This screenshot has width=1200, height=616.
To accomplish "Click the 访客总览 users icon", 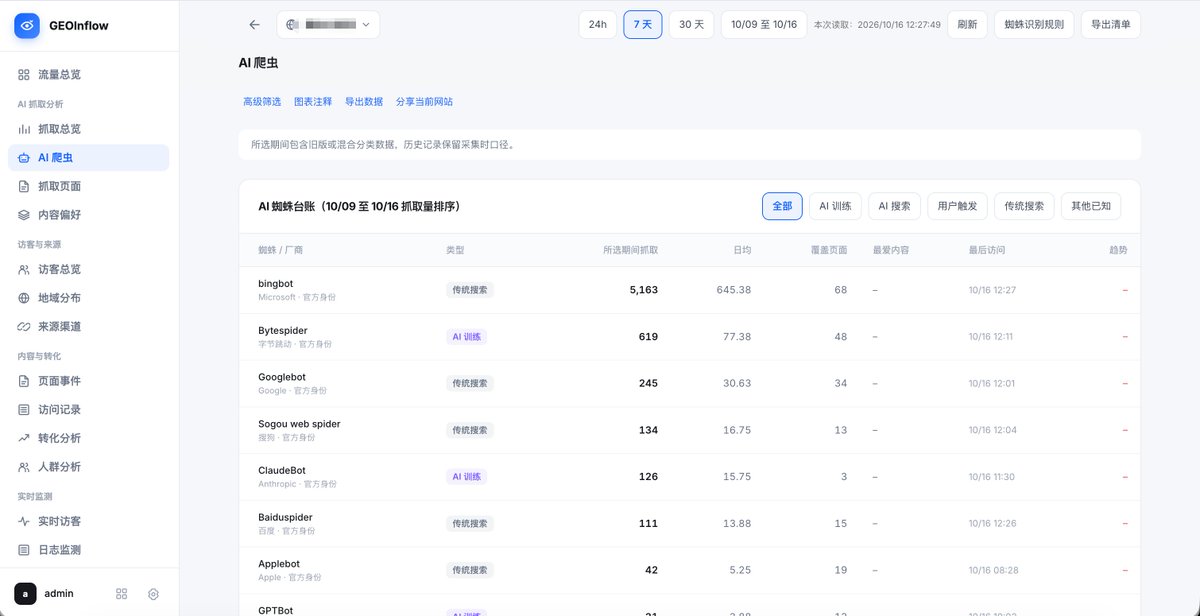I will point(24,270).
